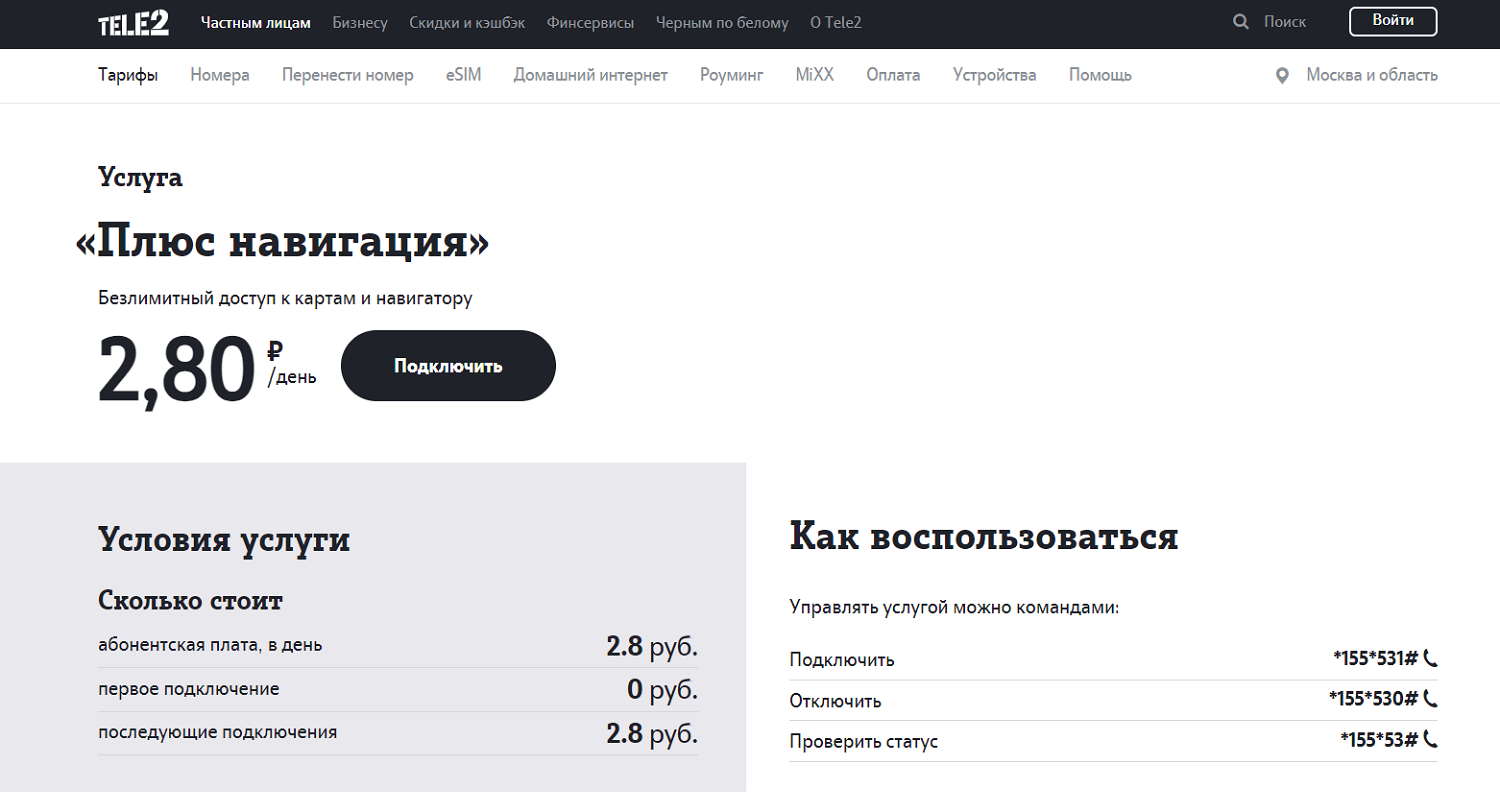Open the MiXX tab
Viewport: 1500px width, 812px height.
tap(815, 75)
